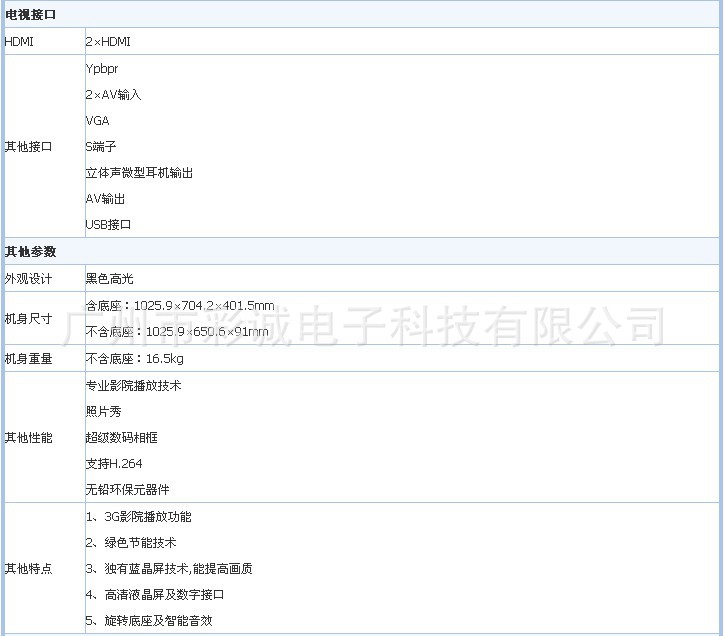Click the 2×AV输入 entry
725x636 pixels.
click(113, 94)
